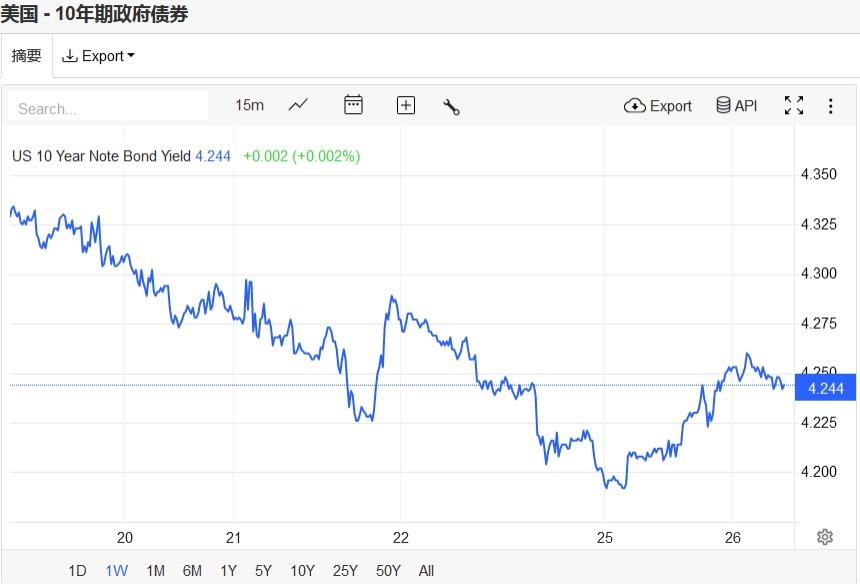Image resolution: width=860 pixels, height=584 pixels.
Task: Select the 50Y time range
Action: click(x=388, y=571)
